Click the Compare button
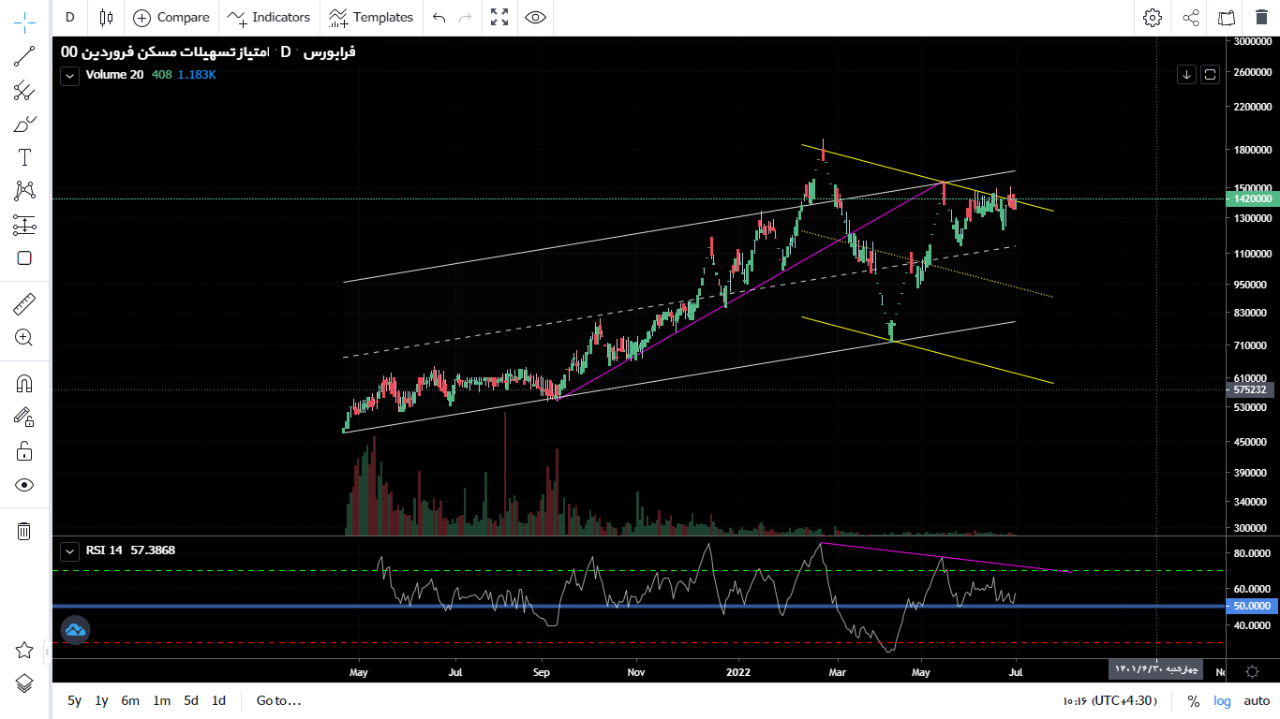 tap(171, 17)
